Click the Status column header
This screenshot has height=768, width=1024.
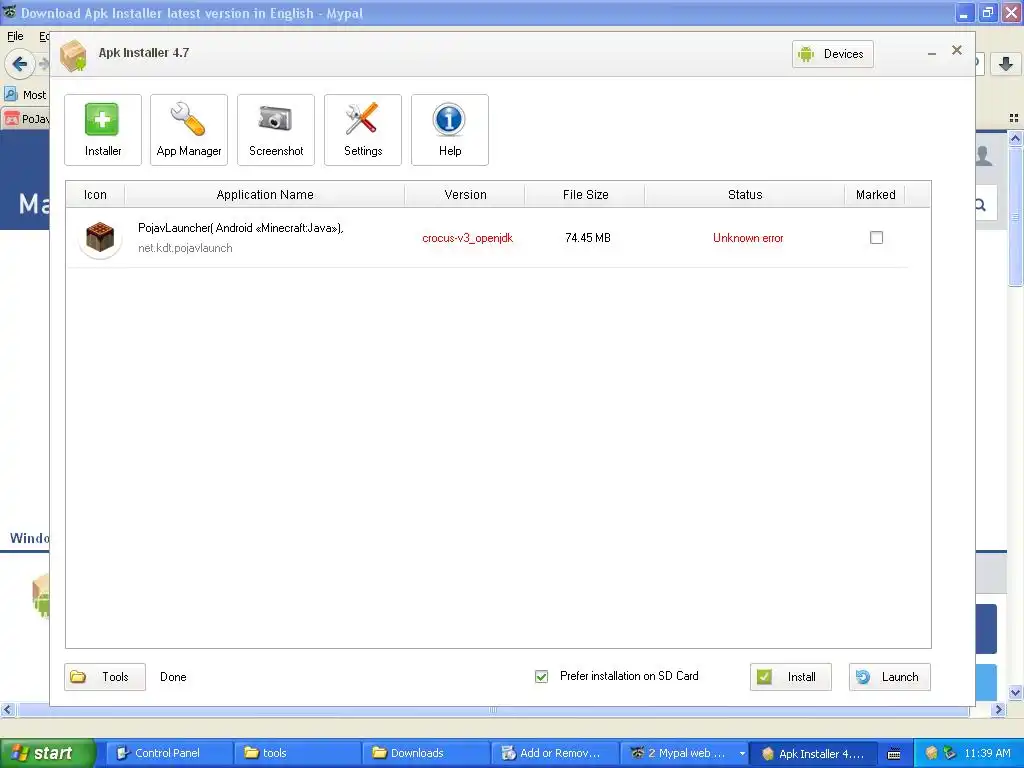tap(744, 195)
